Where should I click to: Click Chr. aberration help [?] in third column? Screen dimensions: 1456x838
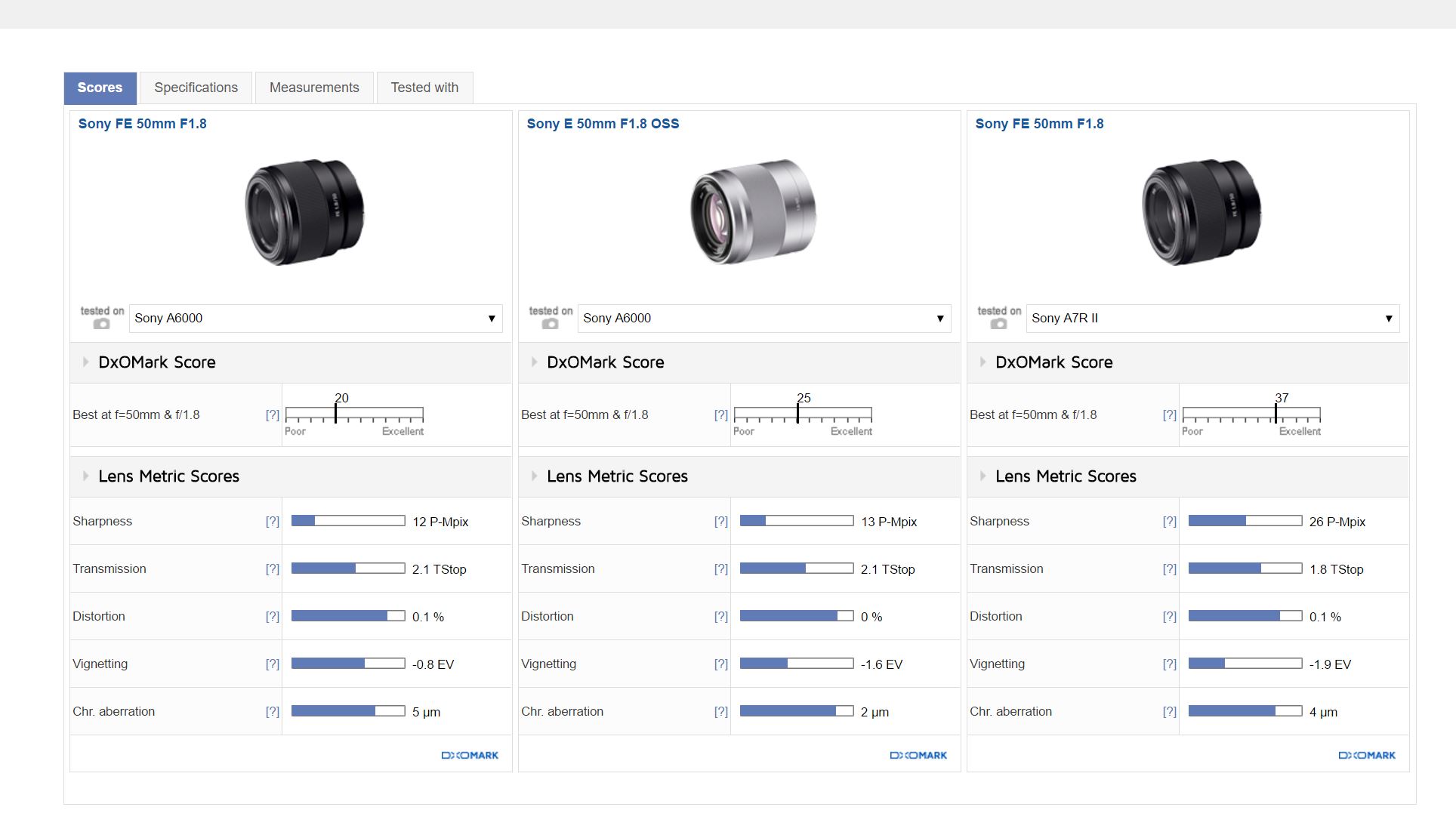pyautogui.click(x=1170, y=712)
